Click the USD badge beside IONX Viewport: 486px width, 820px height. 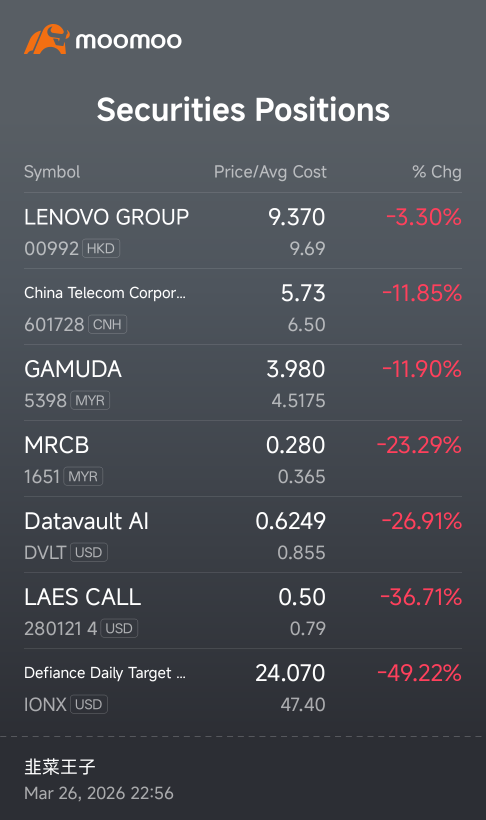click(88, 704)
